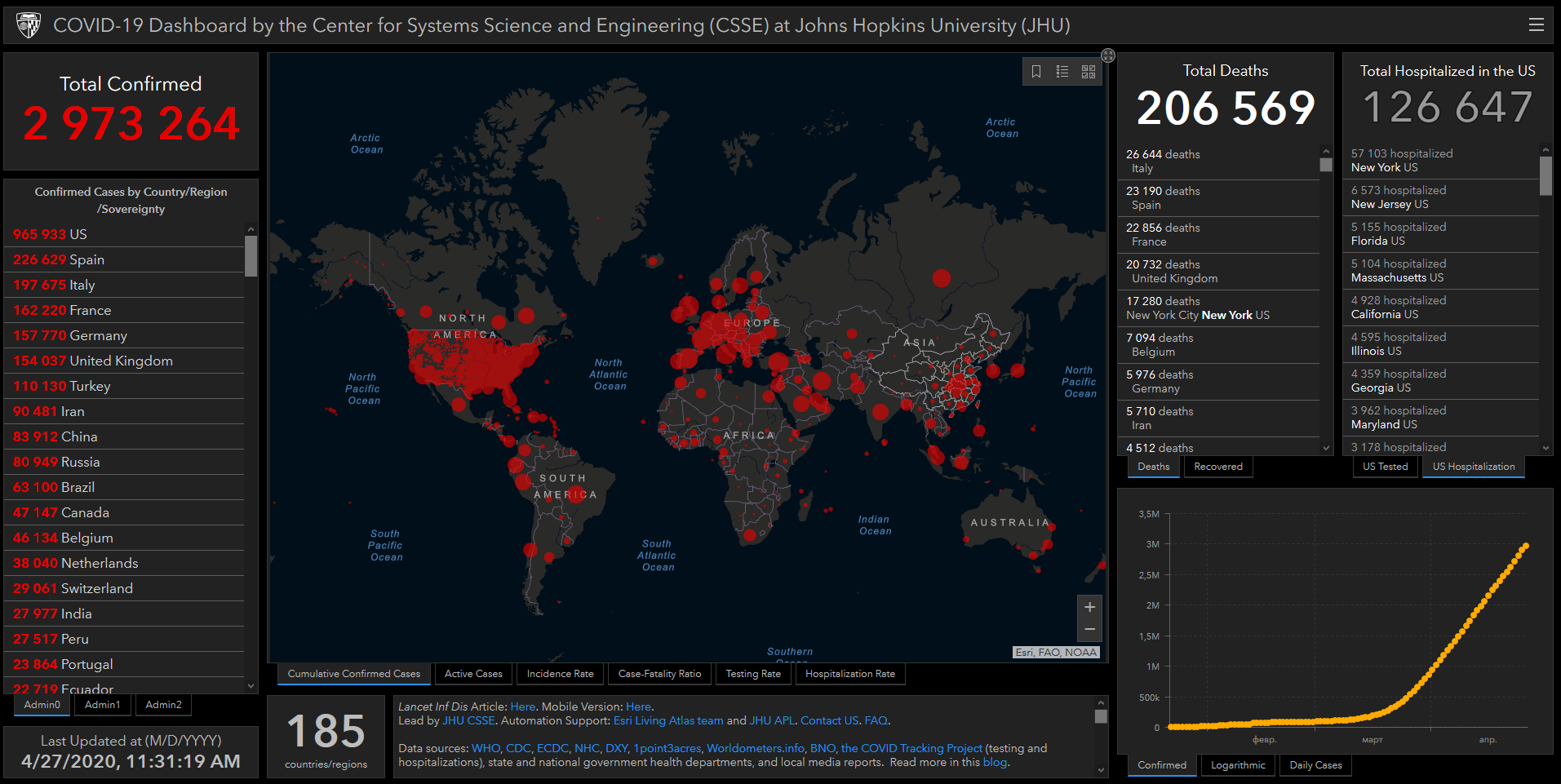Open the map bookmarks icon
Screen dimensions: 1561x784
click(1036, 72)
